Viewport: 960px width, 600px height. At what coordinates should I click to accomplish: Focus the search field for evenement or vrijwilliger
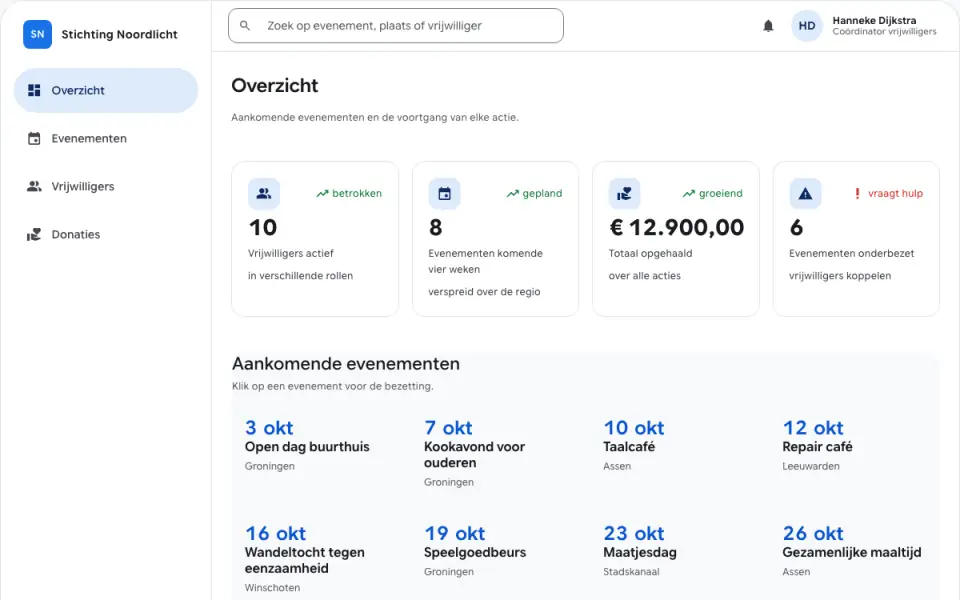tap(396, 26)
